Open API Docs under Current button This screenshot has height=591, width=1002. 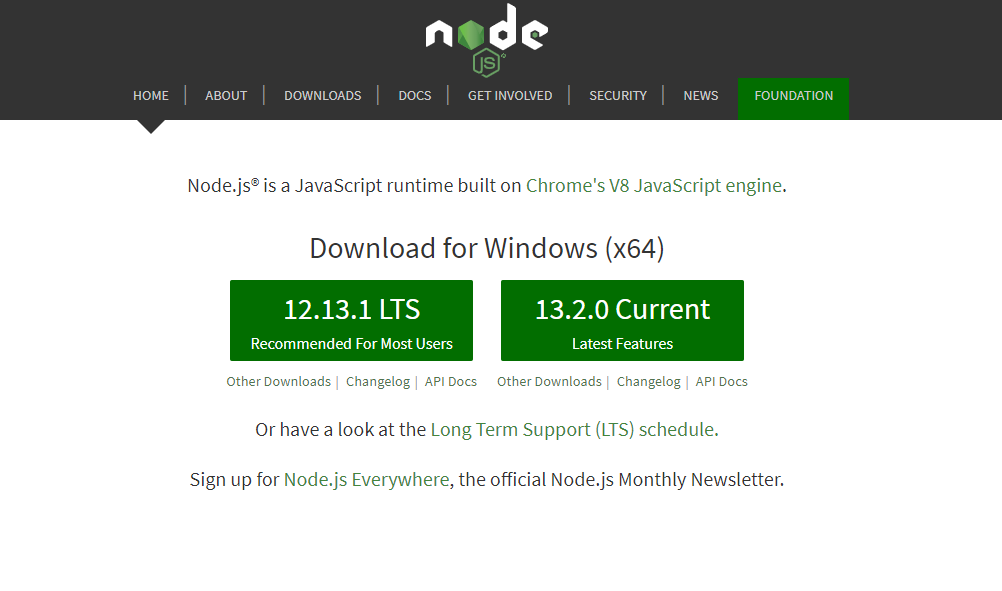721,381
